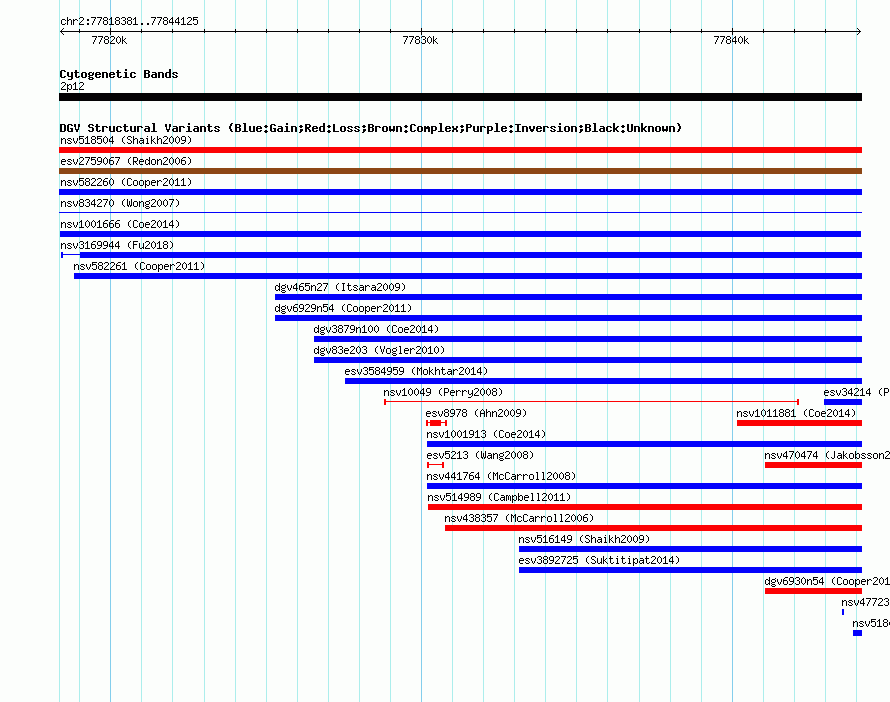Click the small red esv8978 glyph
The image size is (890, 702).
[436, 423]
